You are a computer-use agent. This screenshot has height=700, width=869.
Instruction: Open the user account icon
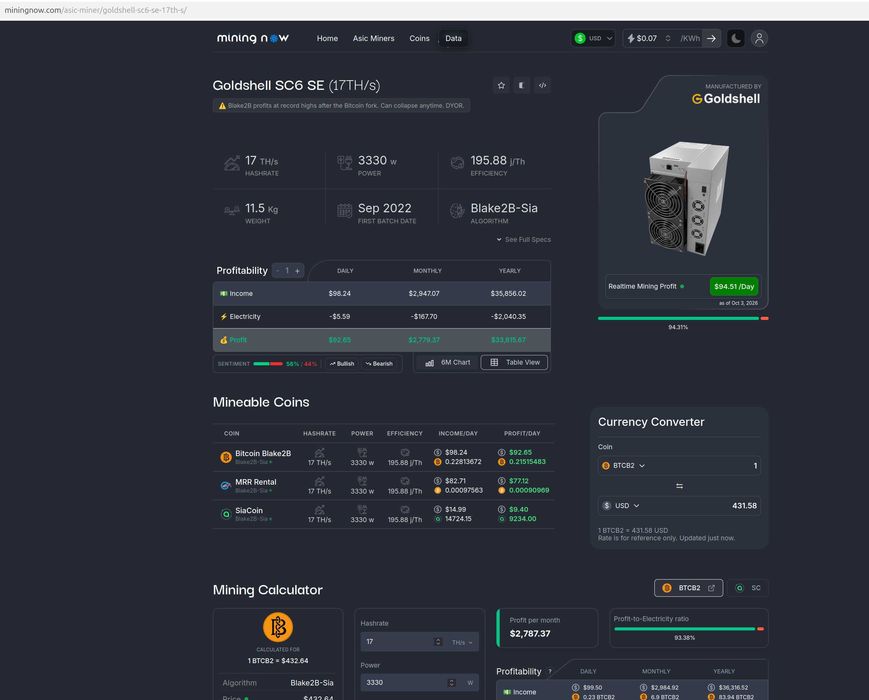pyautogui.click(x=759, y=38)
